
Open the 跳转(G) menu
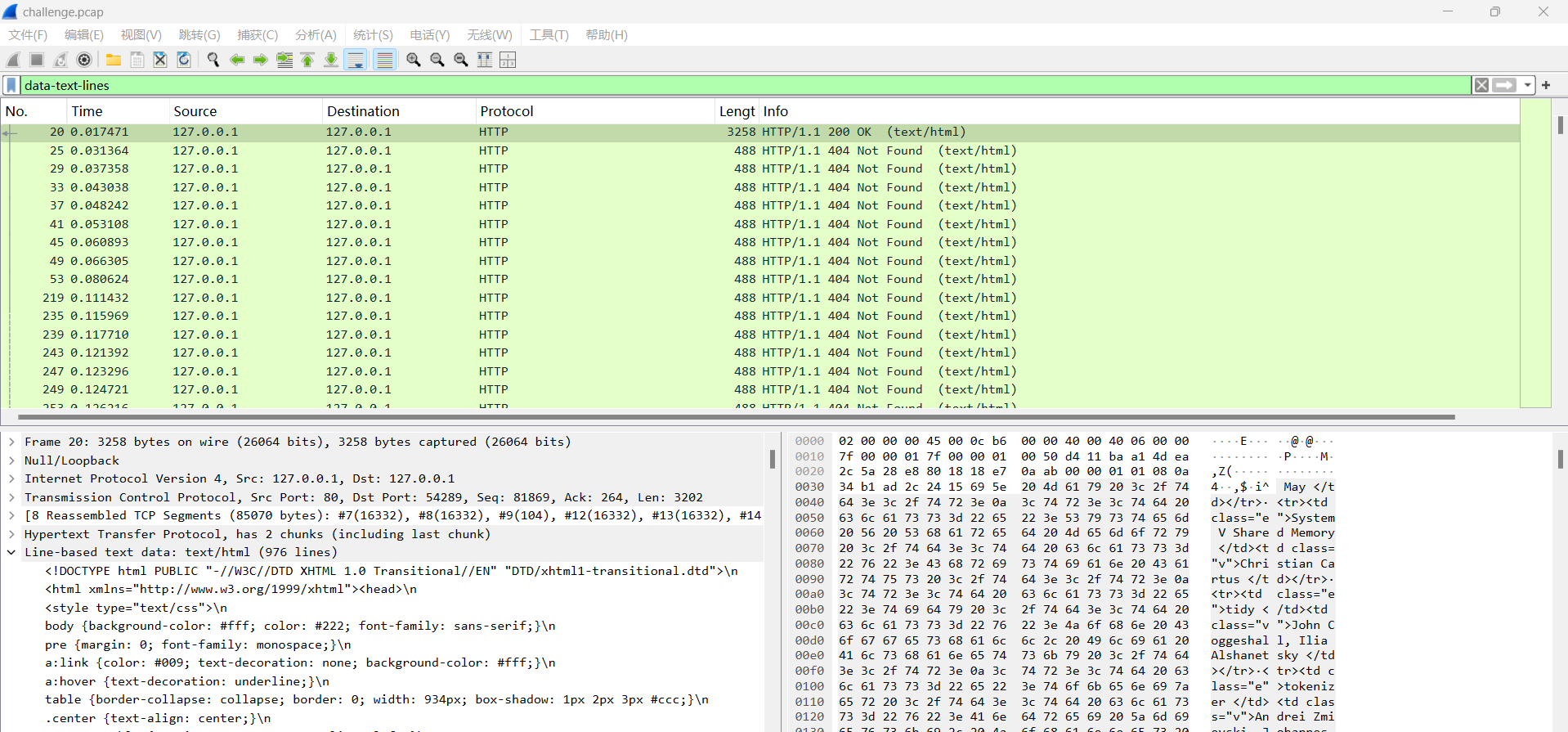coord(199,35)
